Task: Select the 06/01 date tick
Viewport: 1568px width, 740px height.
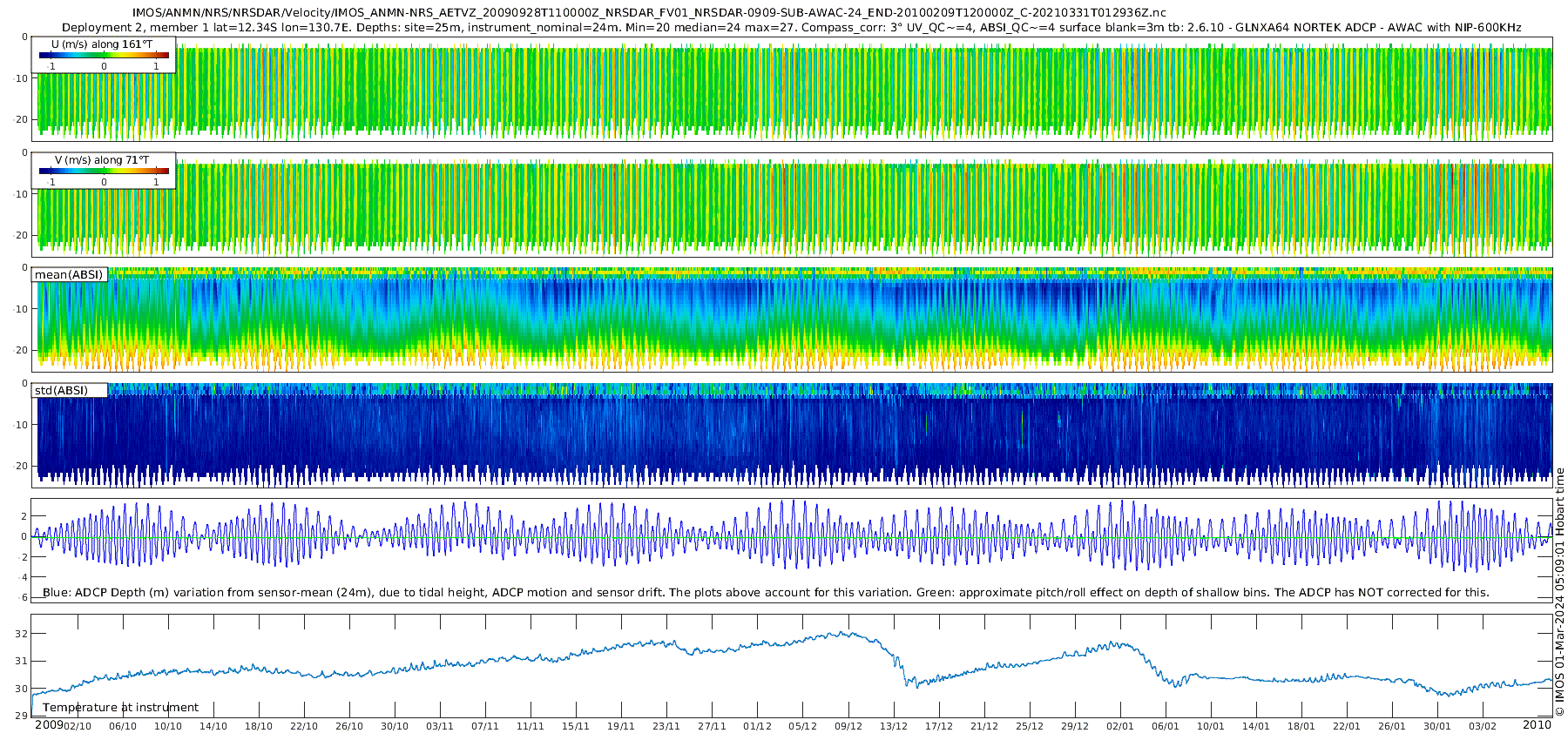Action: coord(1166,726)
